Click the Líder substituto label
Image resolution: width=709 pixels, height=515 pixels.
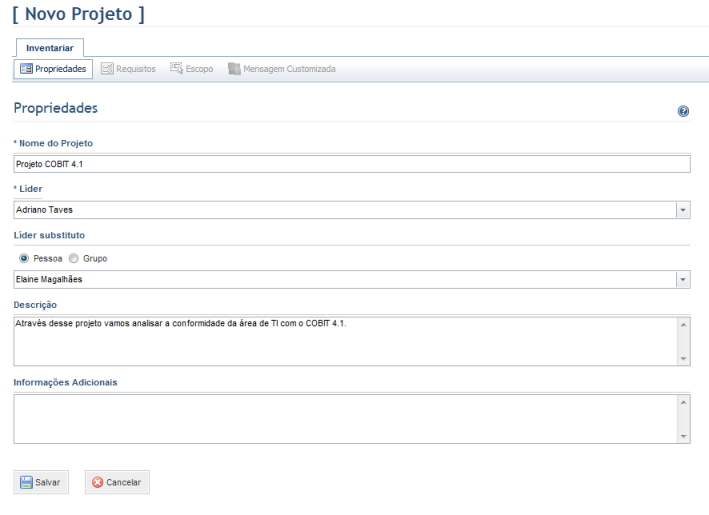coord(49,235)
